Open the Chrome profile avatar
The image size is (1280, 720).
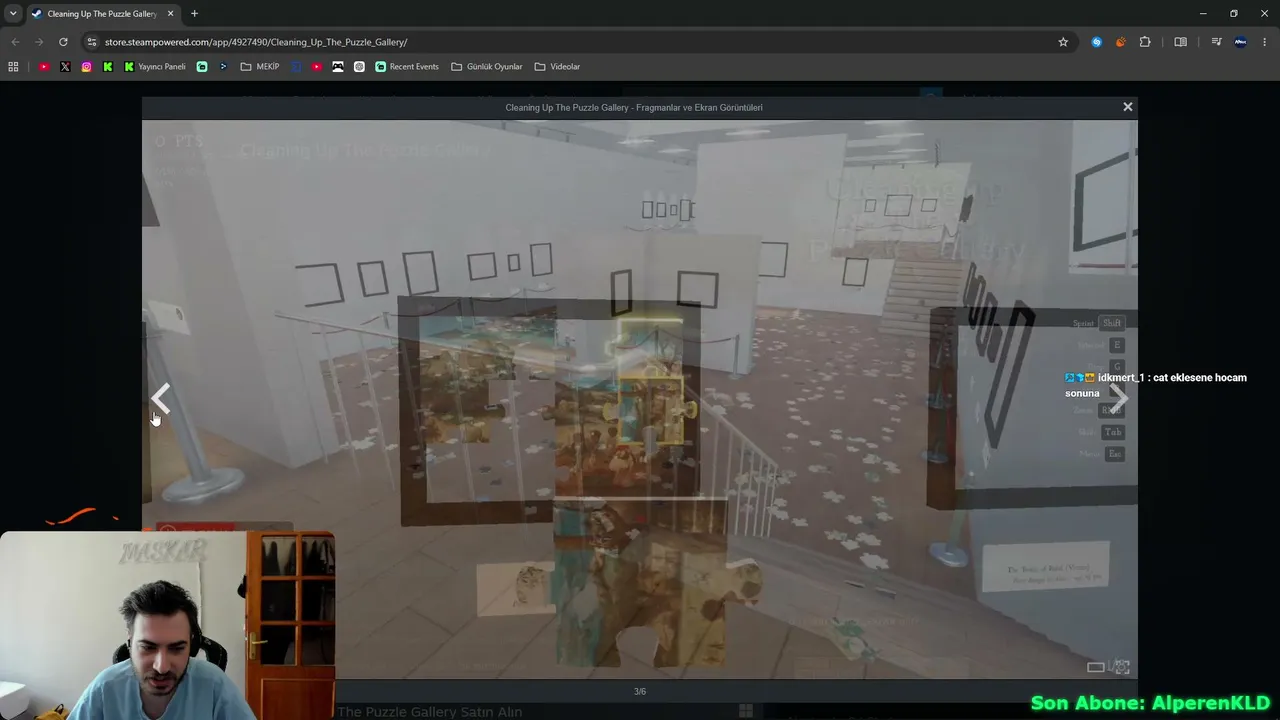[1241, 42]
